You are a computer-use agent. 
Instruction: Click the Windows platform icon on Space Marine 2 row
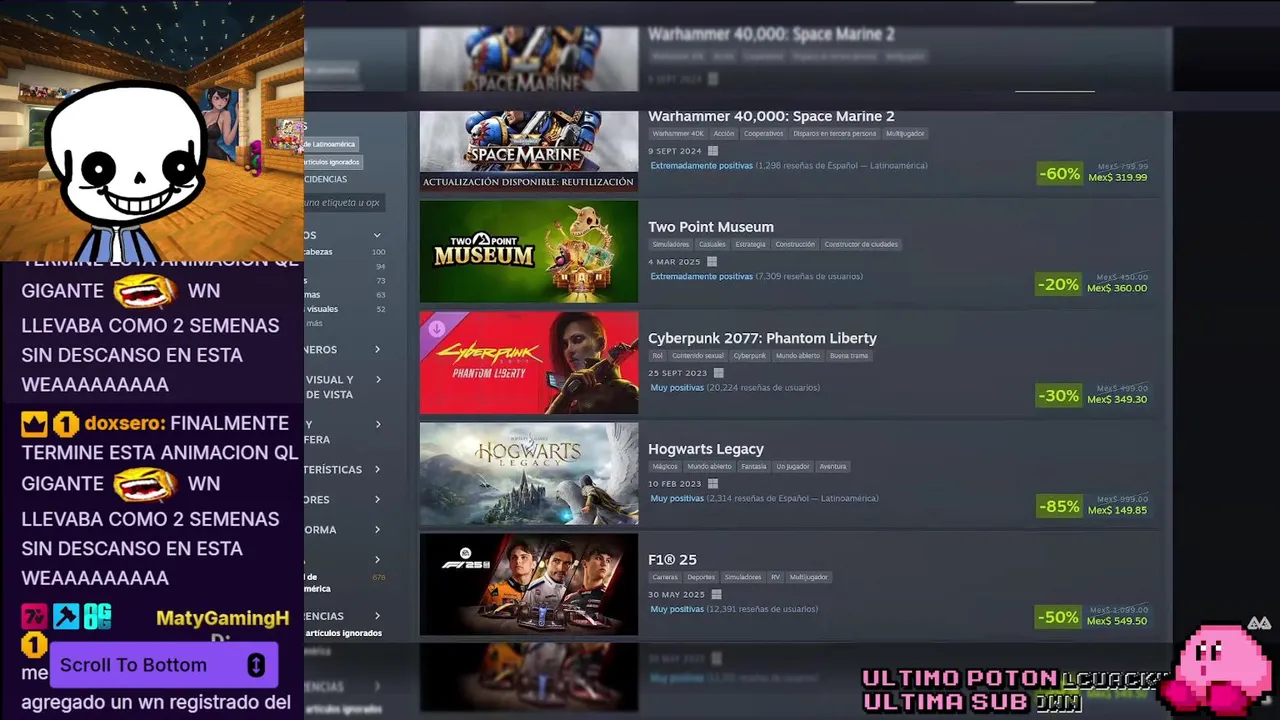[713, 151]
